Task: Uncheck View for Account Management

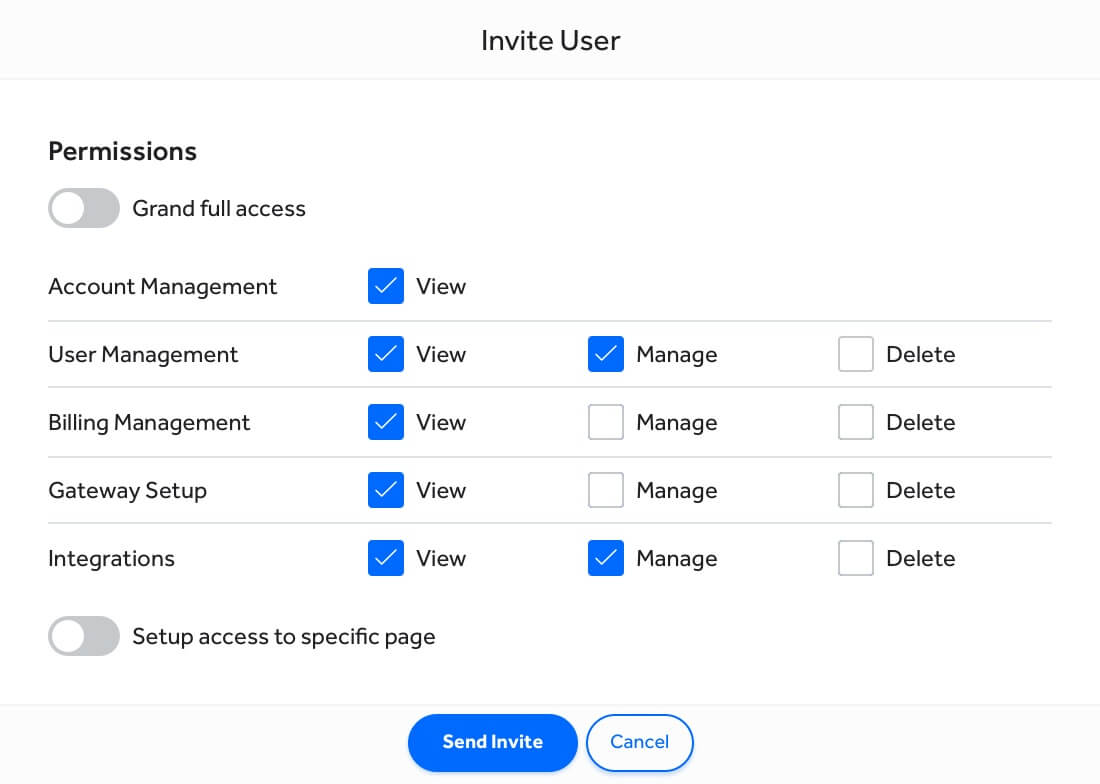Action: coord(385,286)
